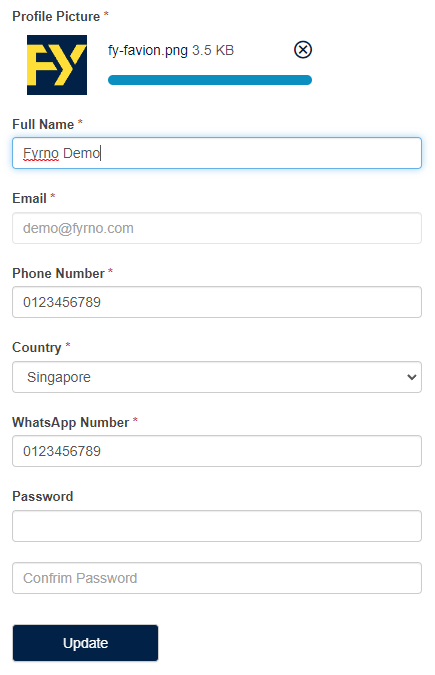Click the Password field label
Screen dimensions: 435x675
[43, 496]
